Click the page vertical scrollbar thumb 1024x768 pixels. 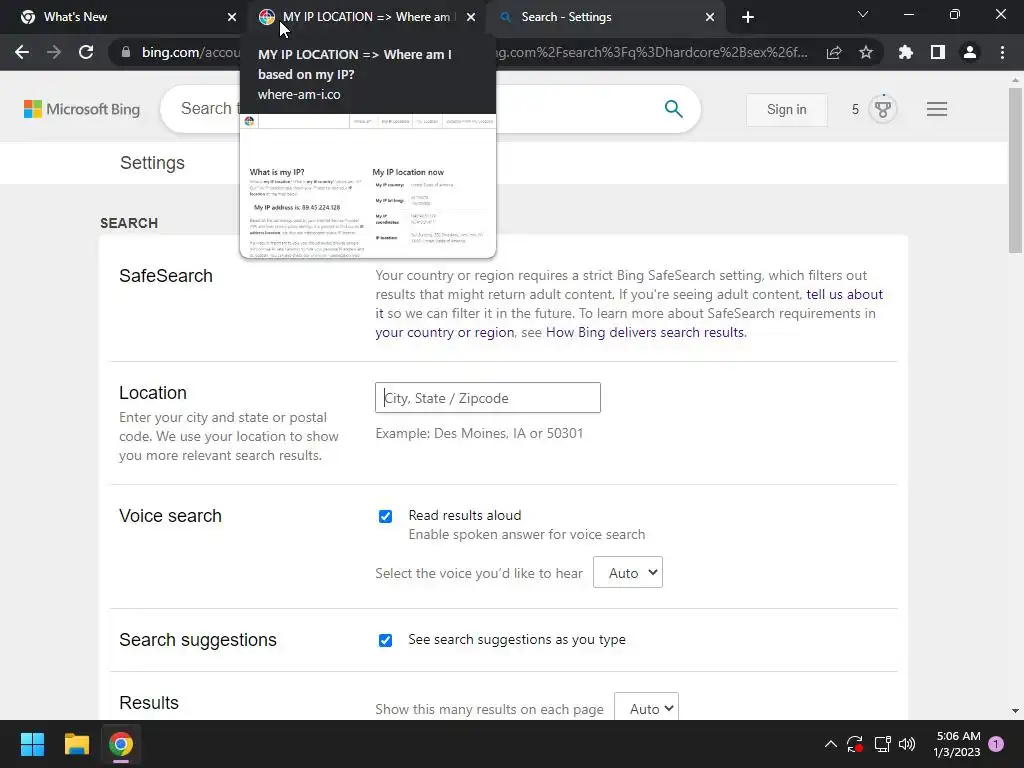pos(1015,170)
